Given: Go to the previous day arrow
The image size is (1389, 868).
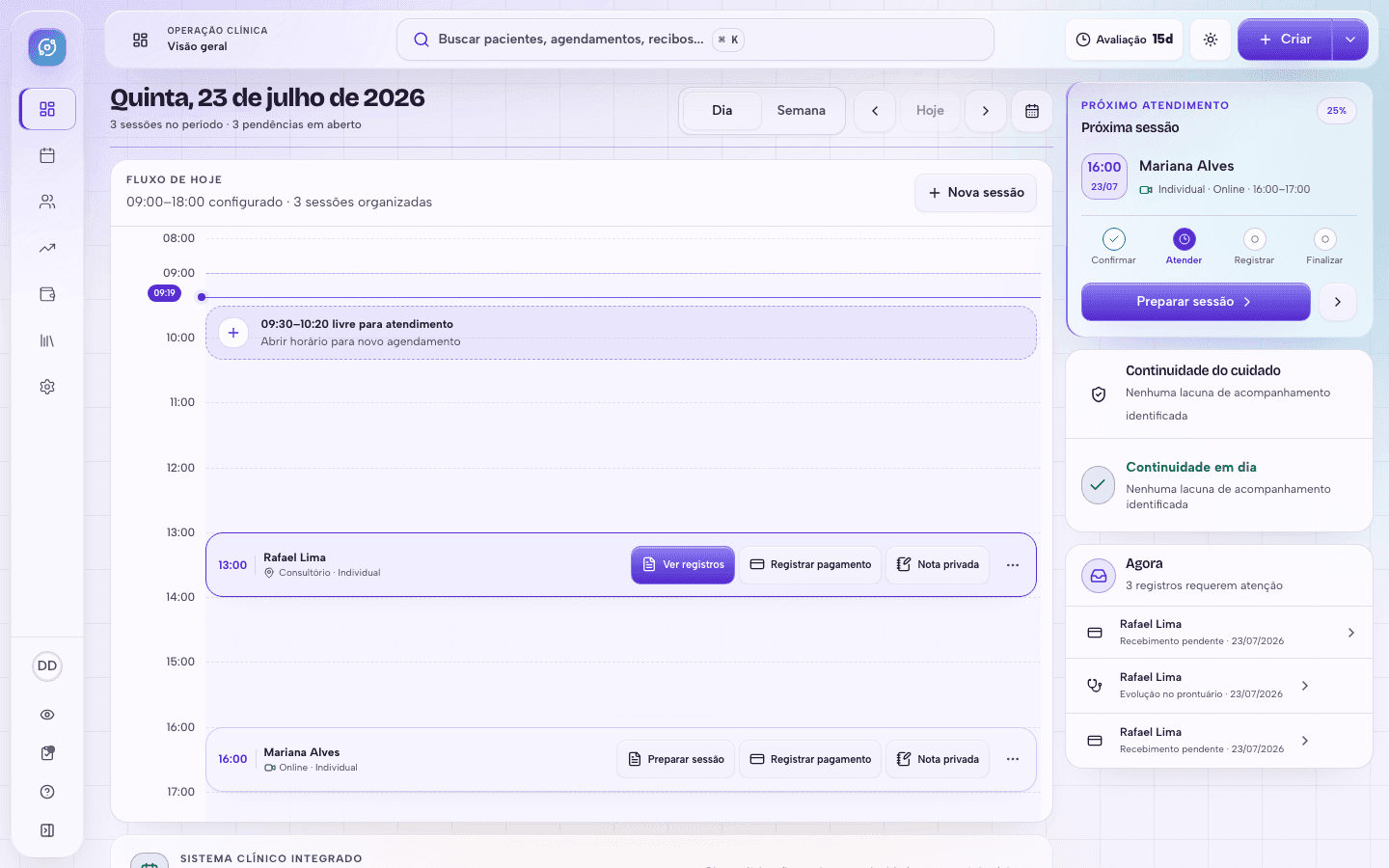Looking at the screenshot, I should point(875,111).
